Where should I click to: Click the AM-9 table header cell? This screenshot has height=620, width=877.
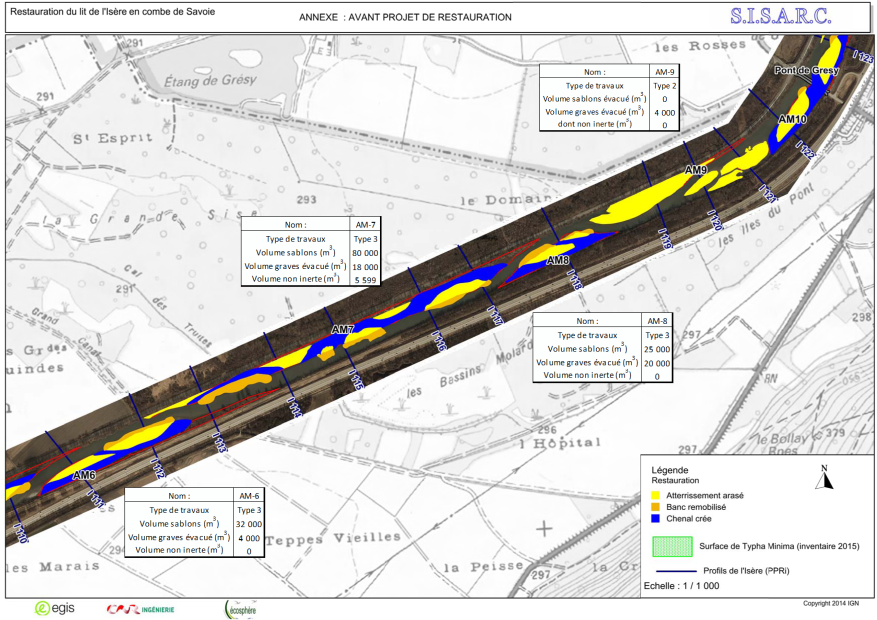664,73
